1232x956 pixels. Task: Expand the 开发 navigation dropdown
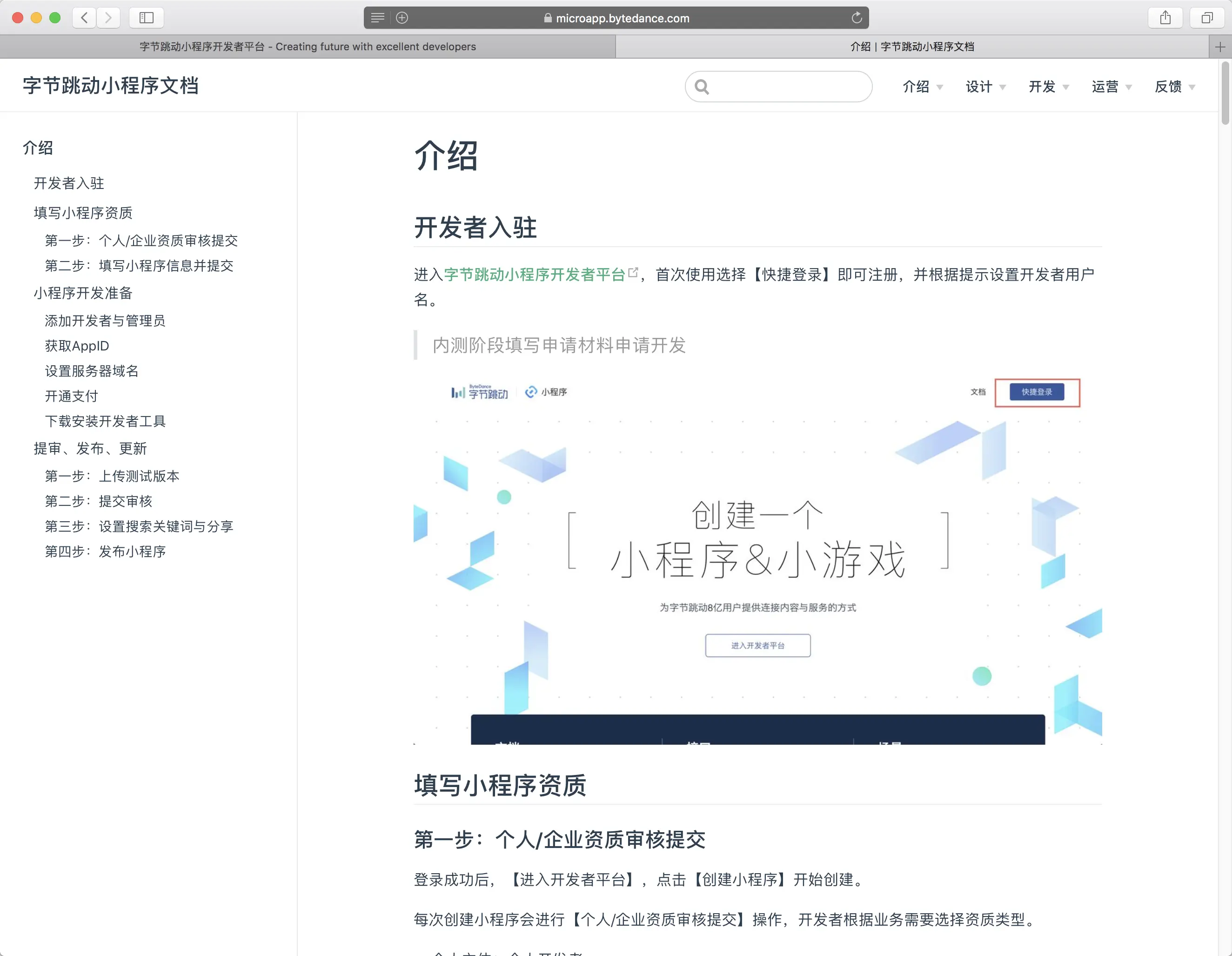tap(1048, 87)
